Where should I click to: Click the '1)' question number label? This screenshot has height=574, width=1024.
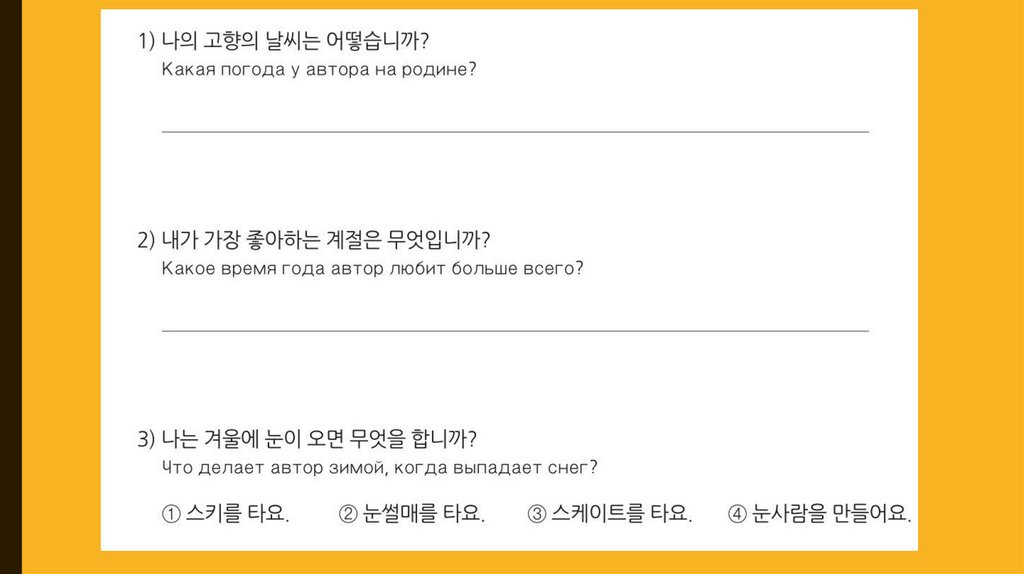146,42
